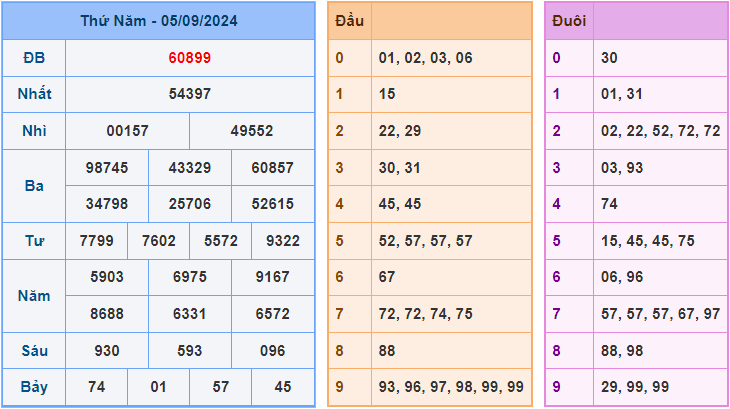Viewport: 730px width, 409px height.
Task: Click sixth prize number 593
Action: (x=189, y=351)
